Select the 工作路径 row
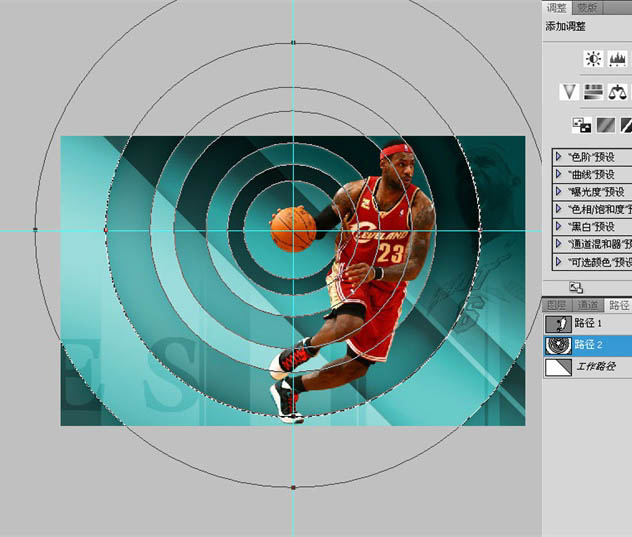 click(x=588, y=367)
